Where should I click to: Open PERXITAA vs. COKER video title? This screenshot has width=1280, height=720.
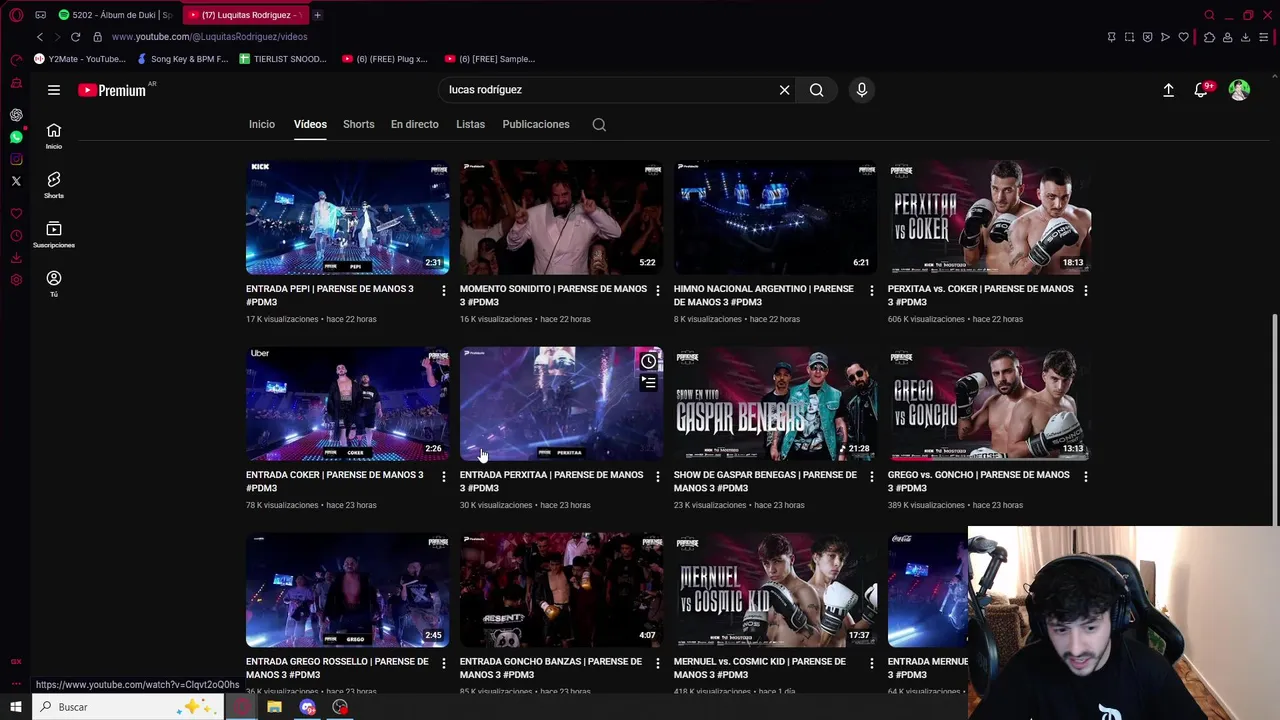tap(980, 295)
